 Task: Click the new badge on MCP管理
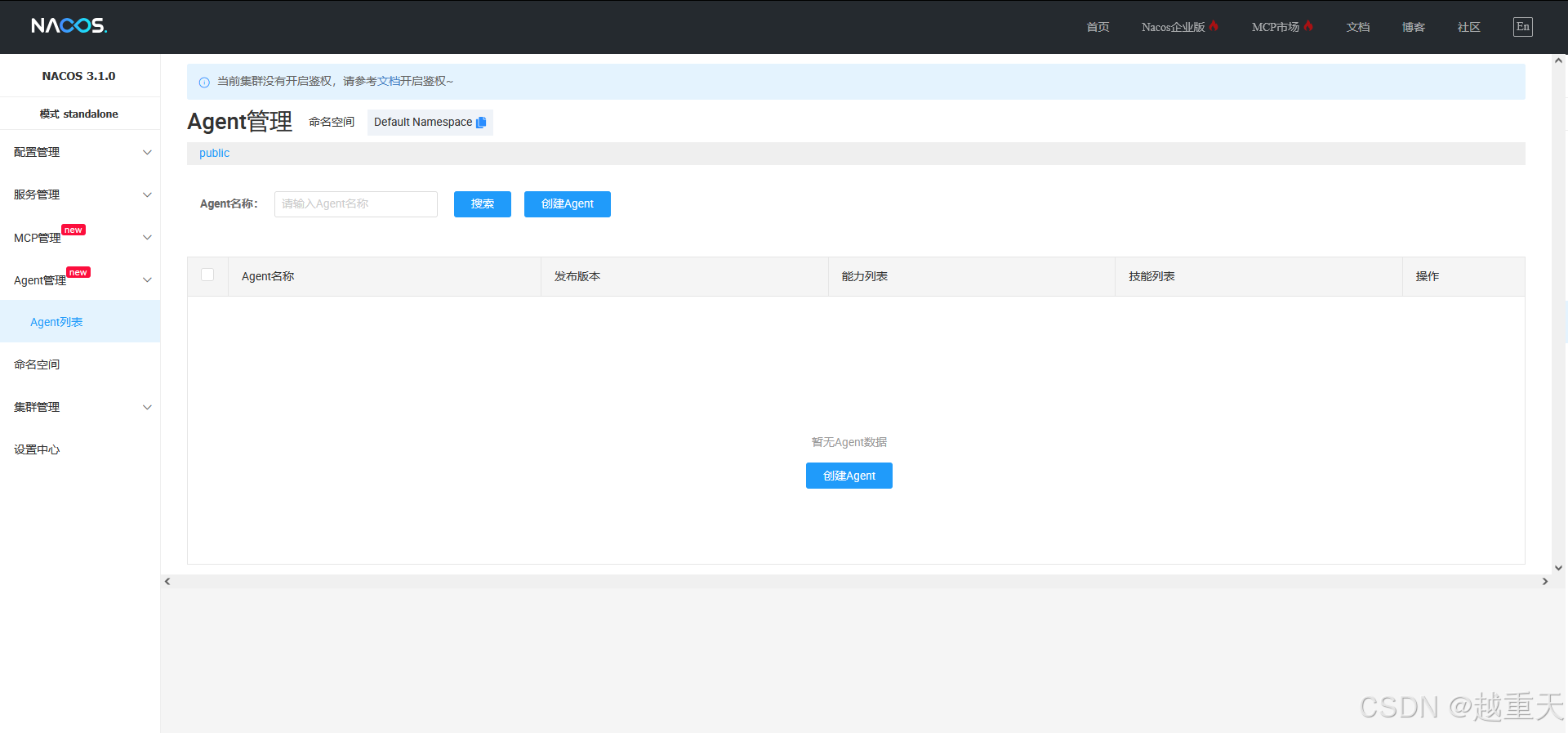[x=73, y=230]
